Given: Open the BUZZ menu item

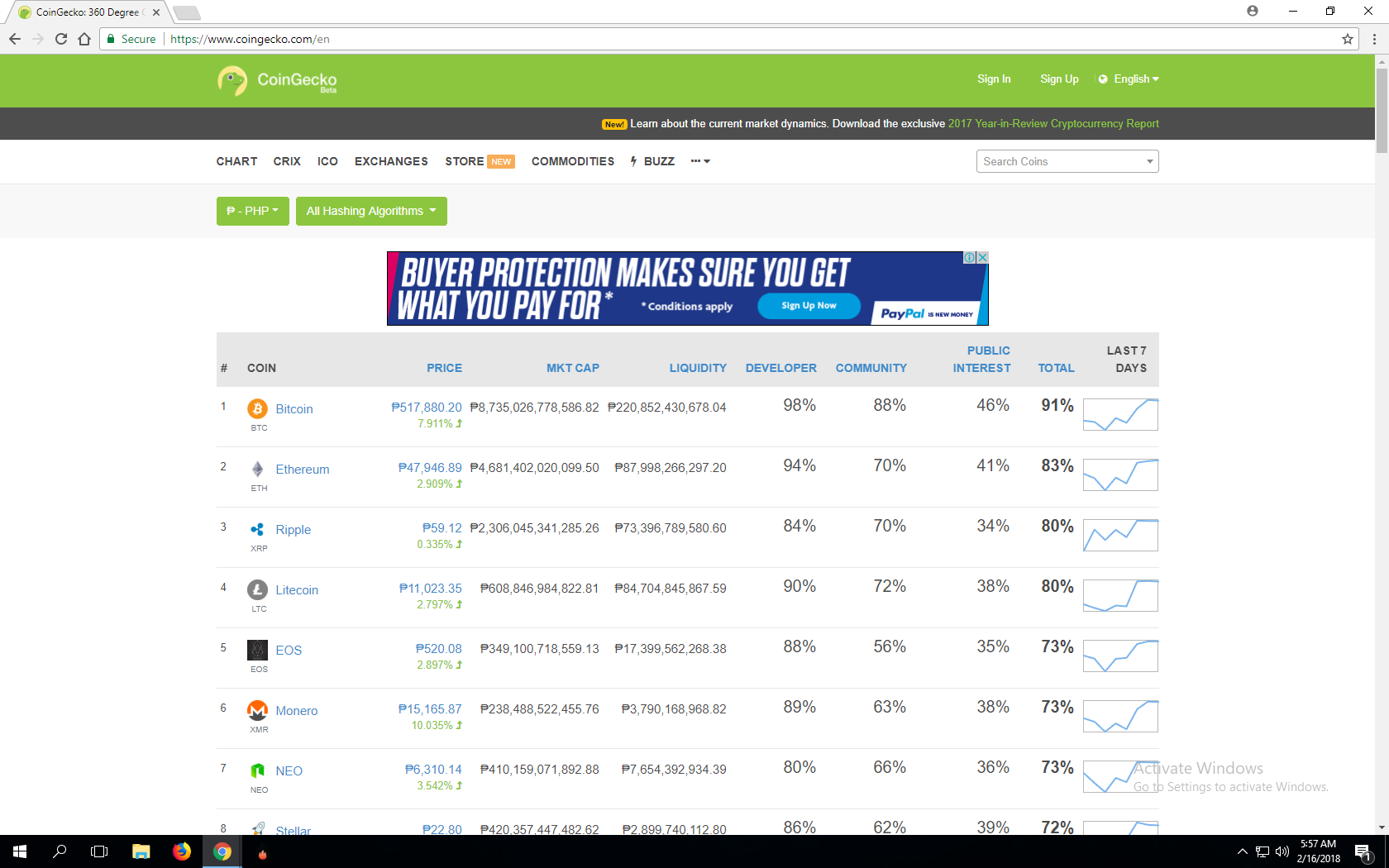Looking at the screenshot, I should (653, 161).
